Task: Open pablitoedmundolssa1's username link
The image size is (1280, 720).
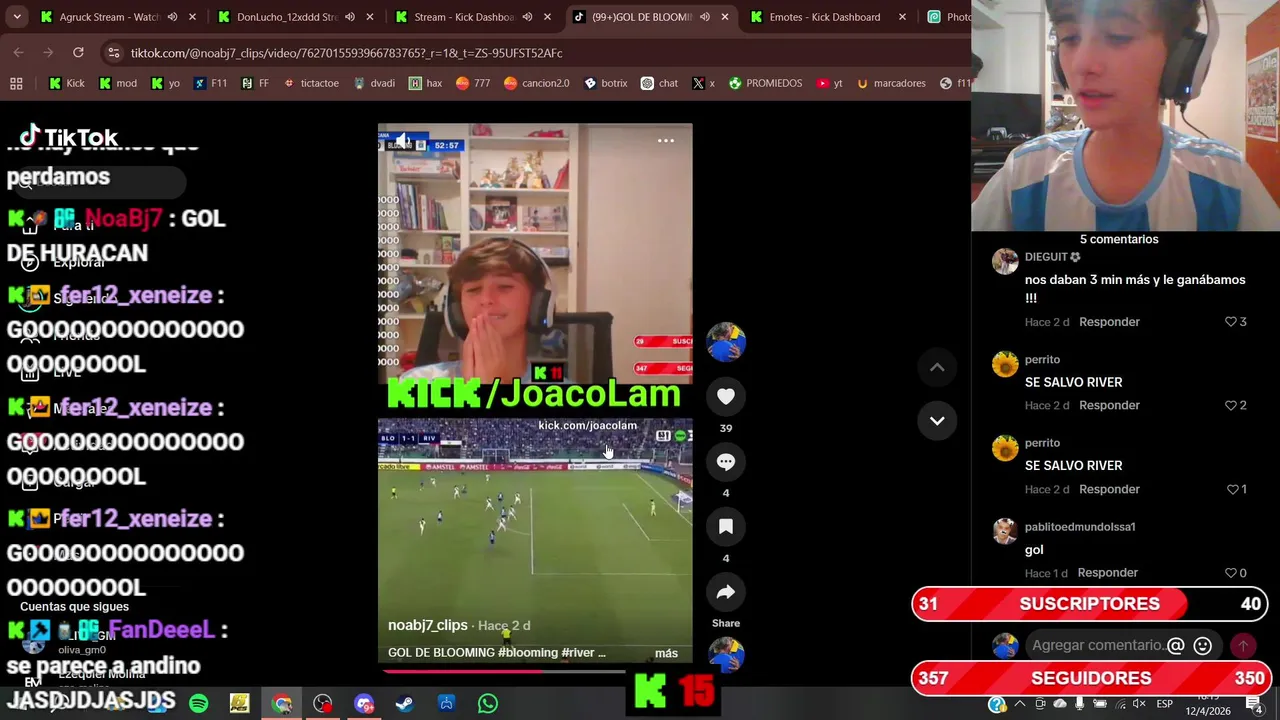Action: point(1080,527)
